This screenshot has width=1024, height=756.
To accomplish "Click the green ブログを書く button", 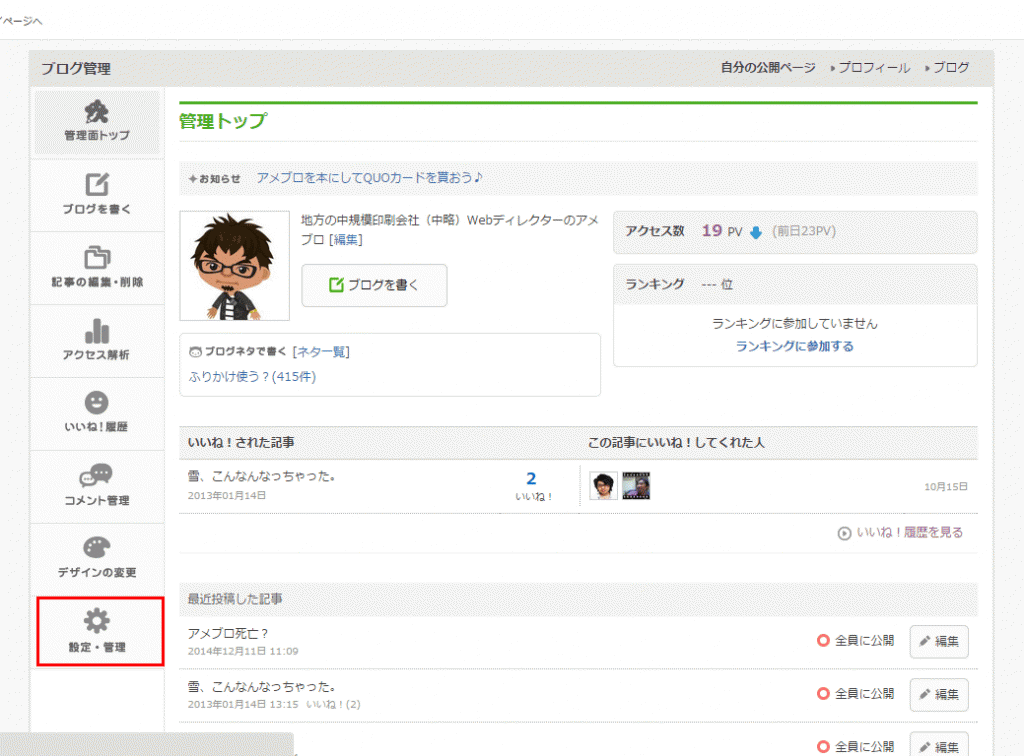I will [x=374, y=285].
